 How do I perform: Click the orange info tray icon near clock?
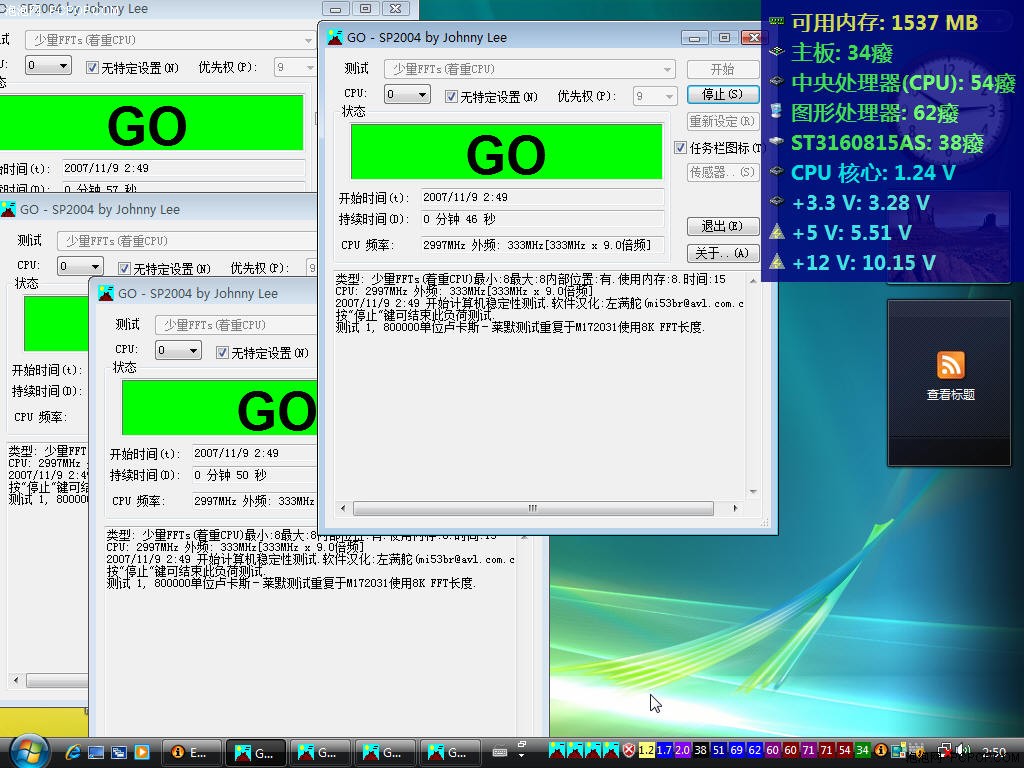click(880, 750)
